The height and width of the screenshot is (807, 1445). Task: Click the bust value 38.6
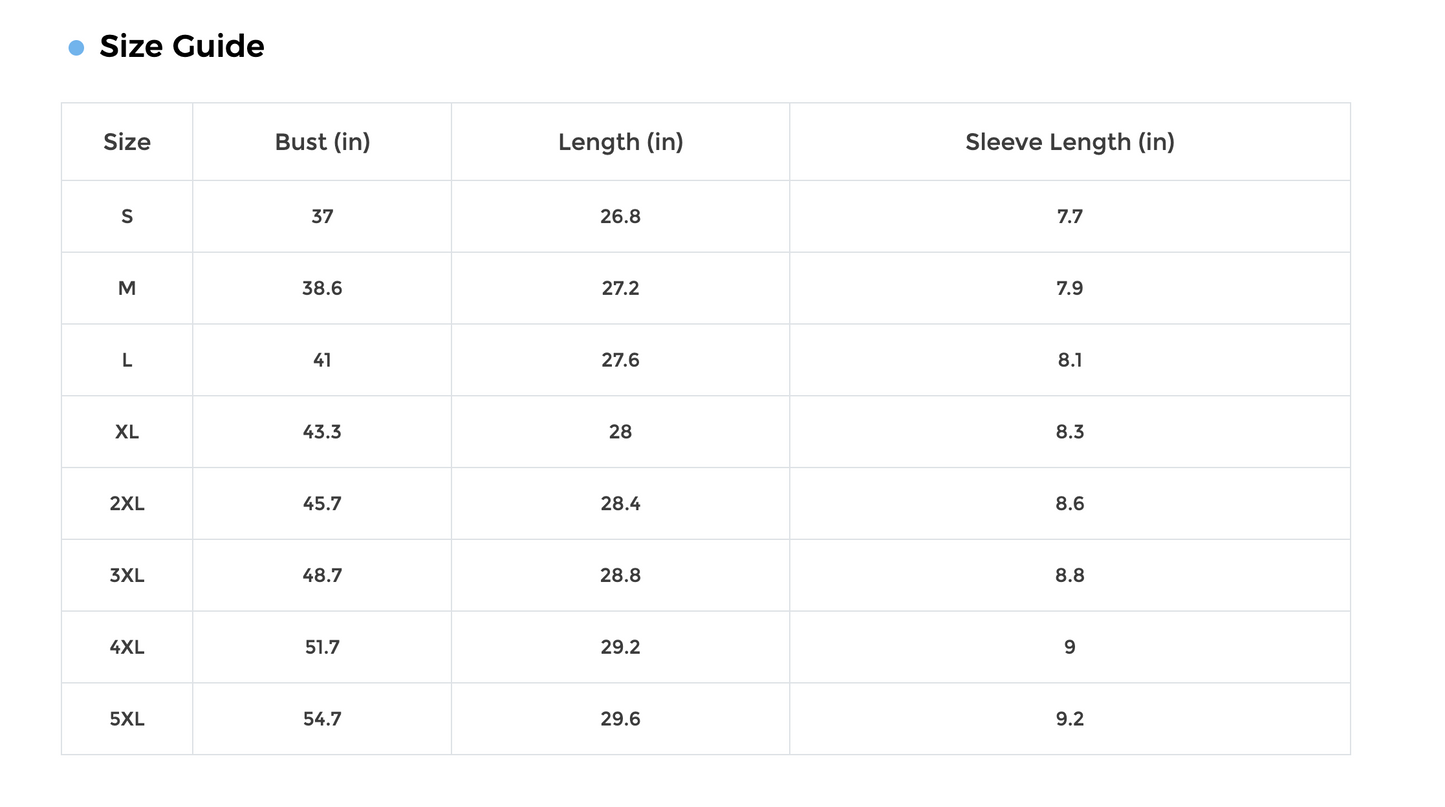tap(322, 288)
